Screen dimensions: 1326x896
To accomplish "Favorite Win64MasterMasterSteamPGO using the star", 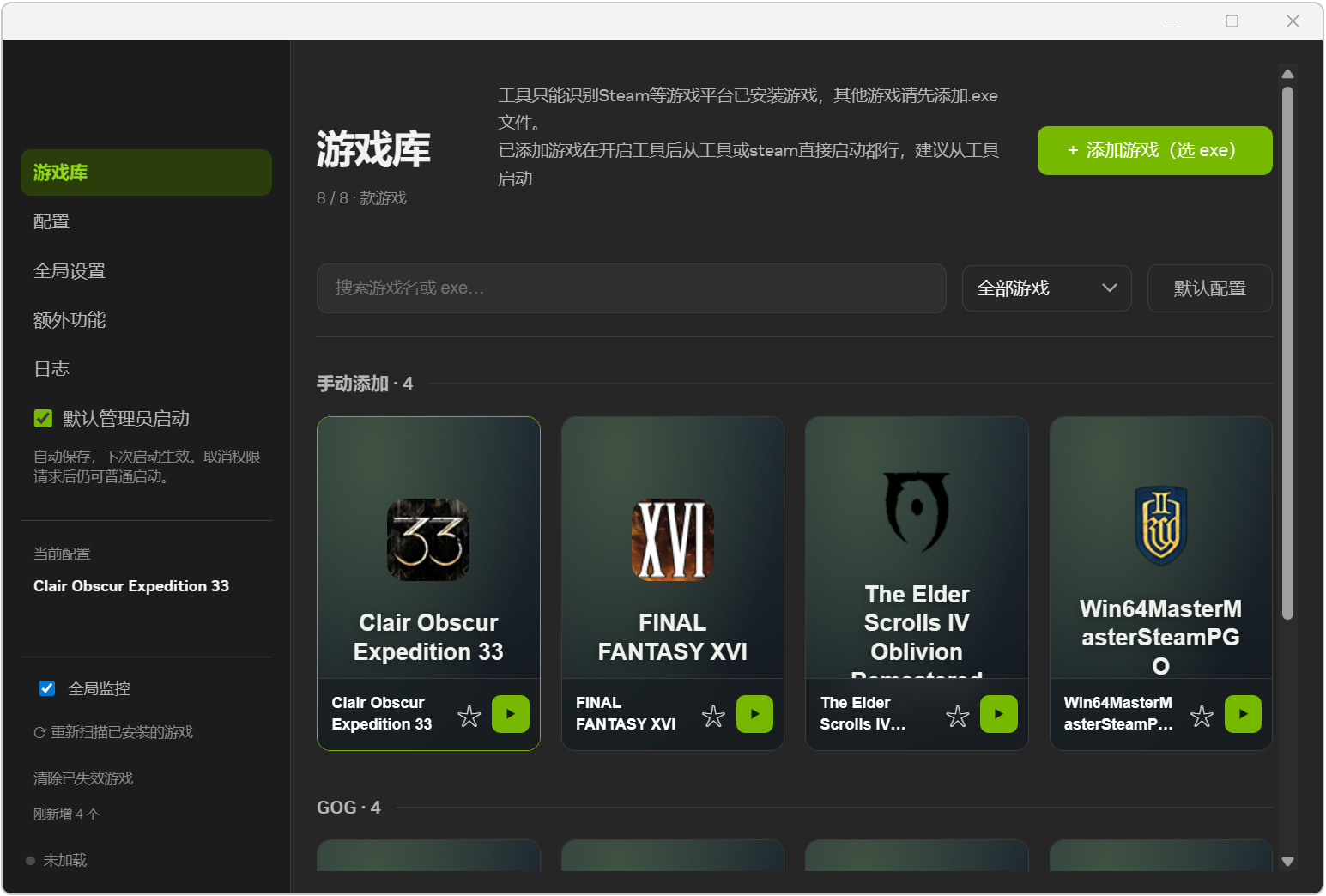I will point(1202,715).
